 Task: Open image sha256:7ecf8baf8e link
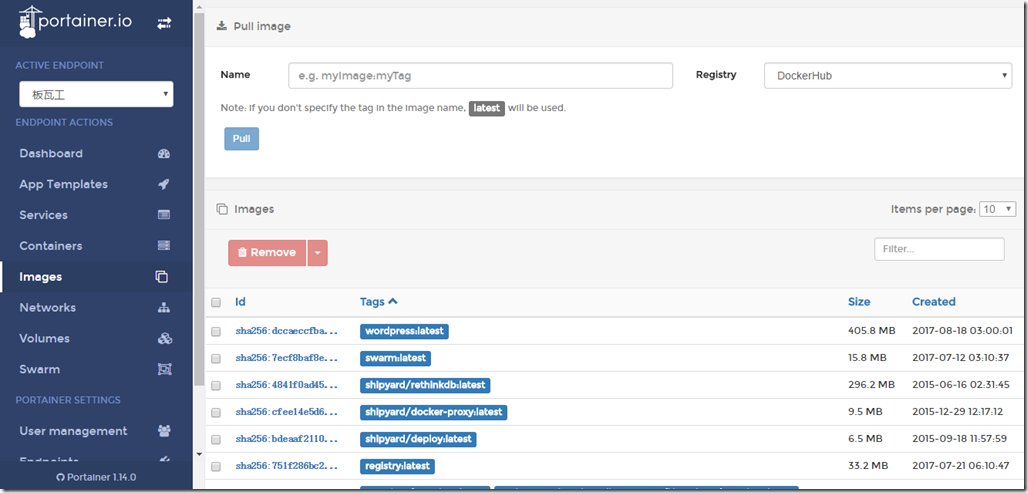[x=287, y=359]
